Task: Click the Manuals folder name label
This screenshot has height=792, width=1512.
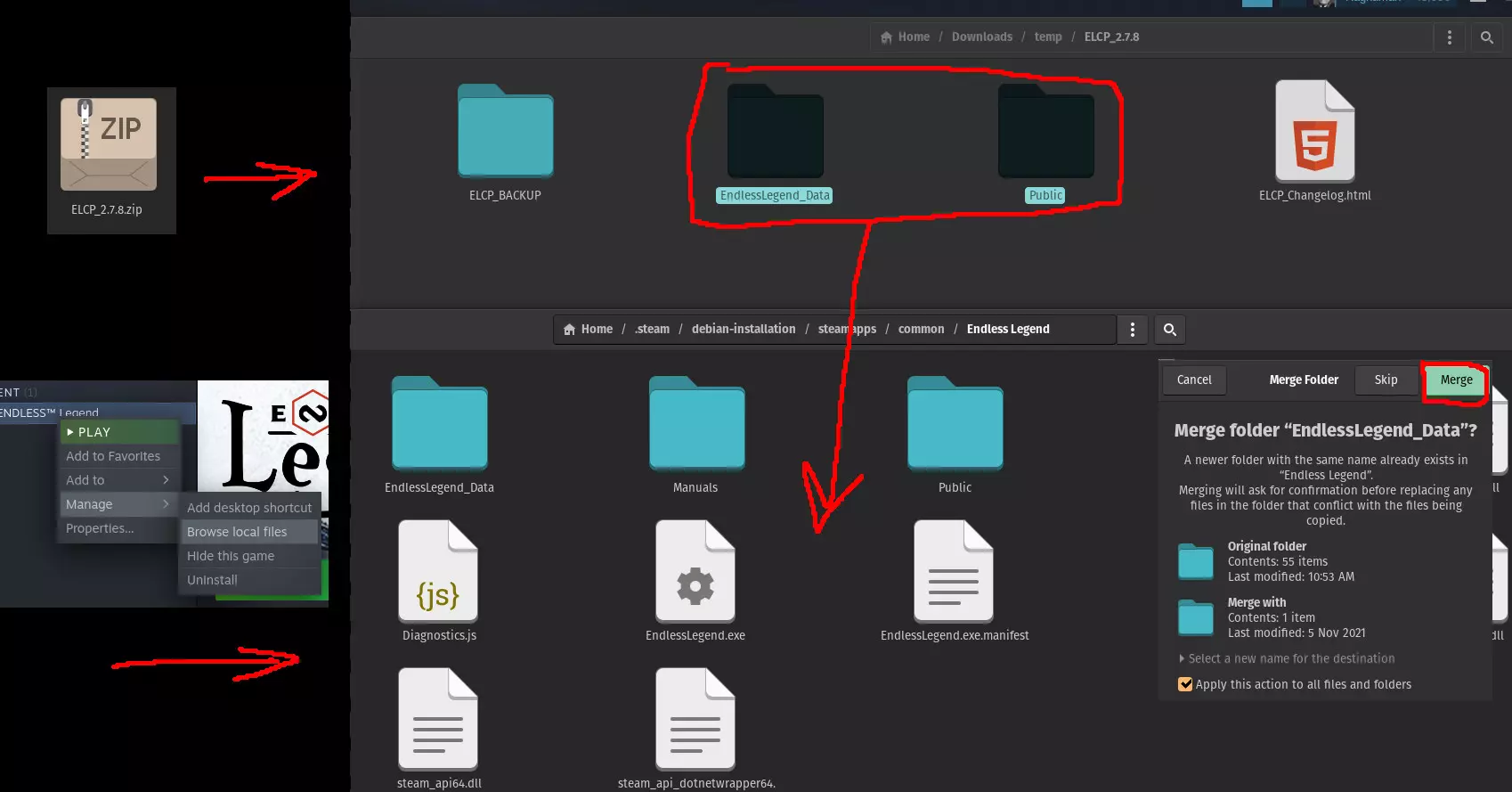Action: [x=695, y=488]
